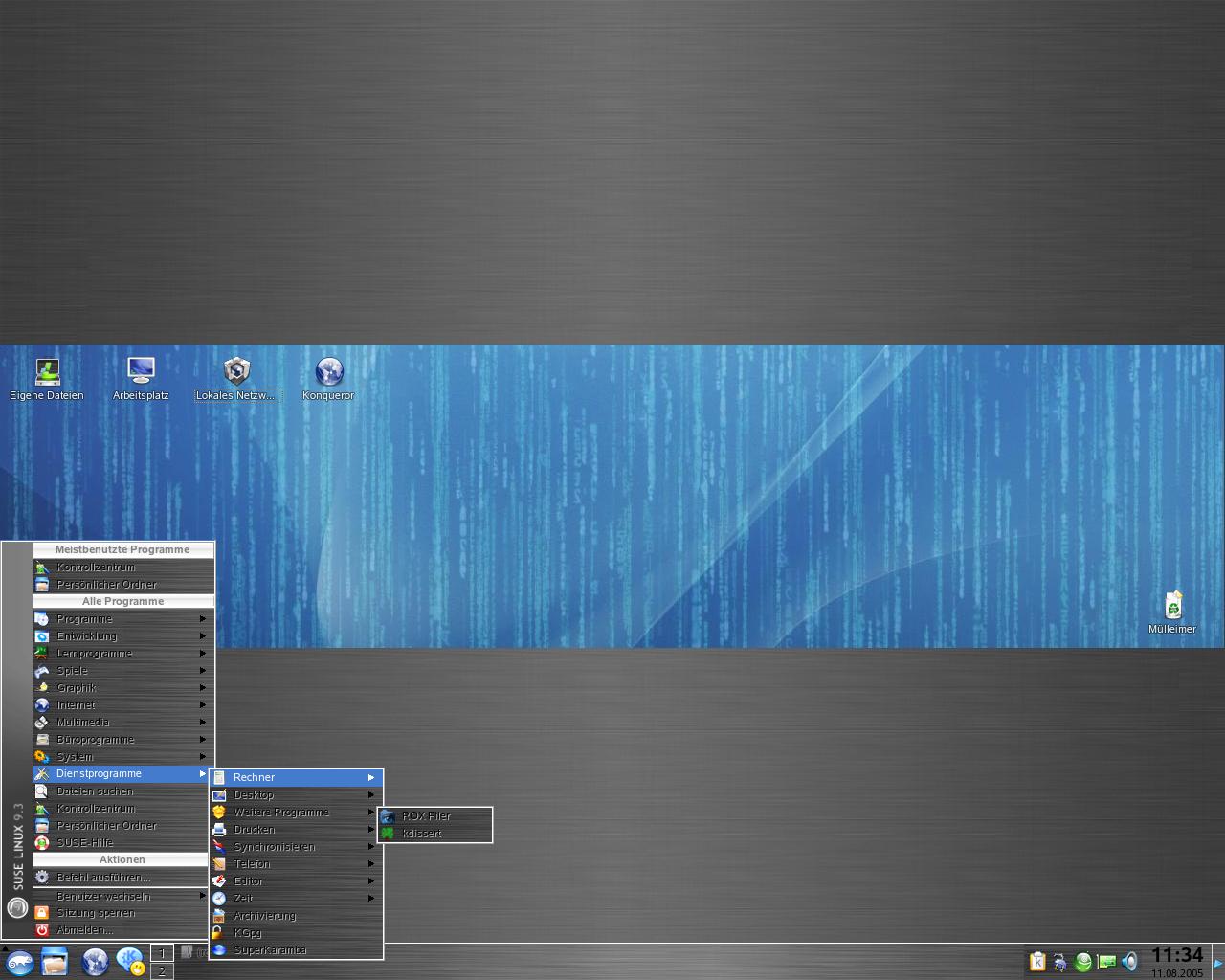Expand the Spiele submenu arrow
Viewport: 1225px width, 980px height.
tap(203, 671)
